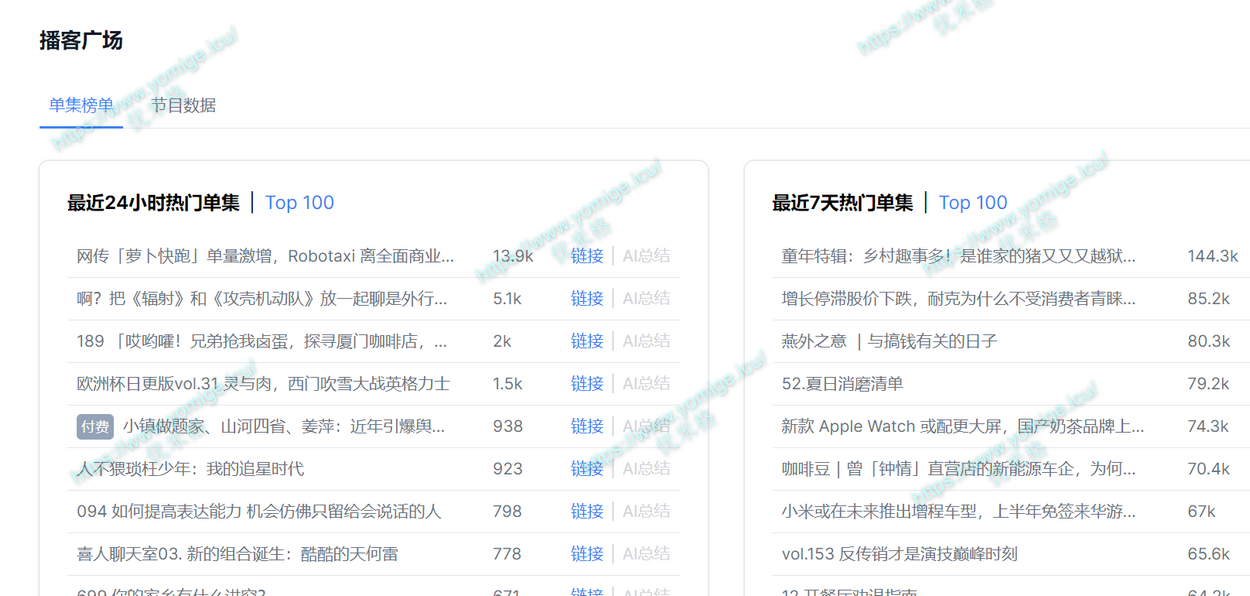Image resolution: width=1250 pixels, height=596 pixels.
Task: Select vol.153 反传销才是演技巅峰时刻 episode
Action: pos(899,554)
